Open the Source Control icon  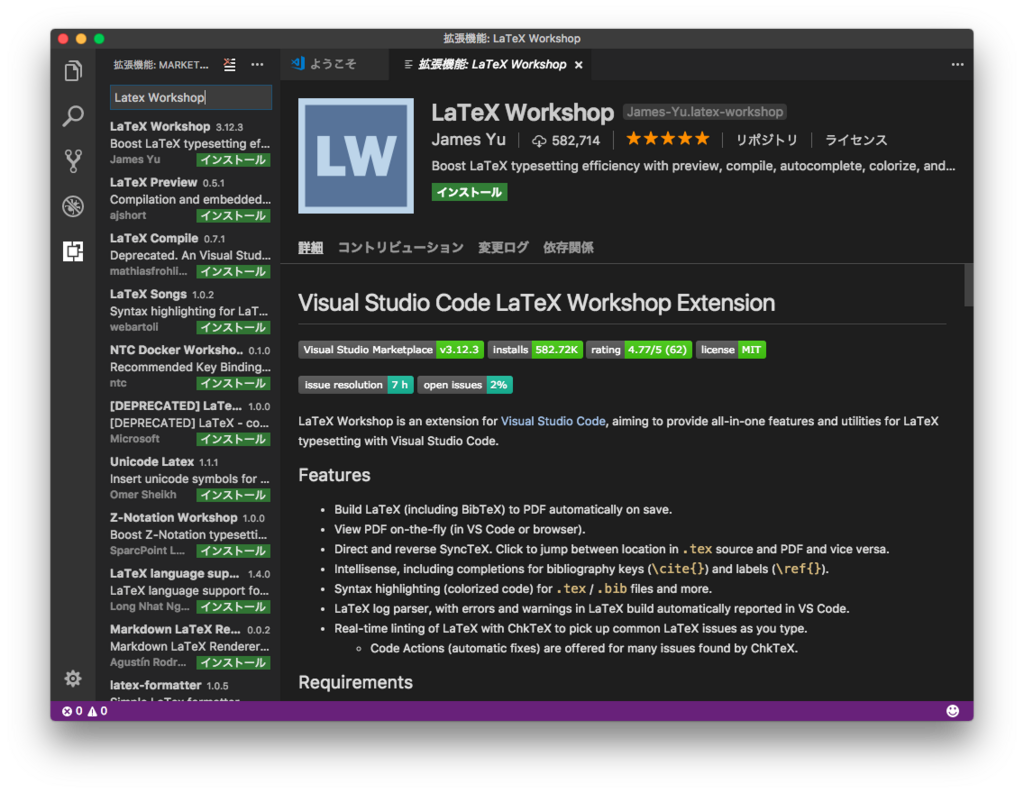click(x=73, y=161)
